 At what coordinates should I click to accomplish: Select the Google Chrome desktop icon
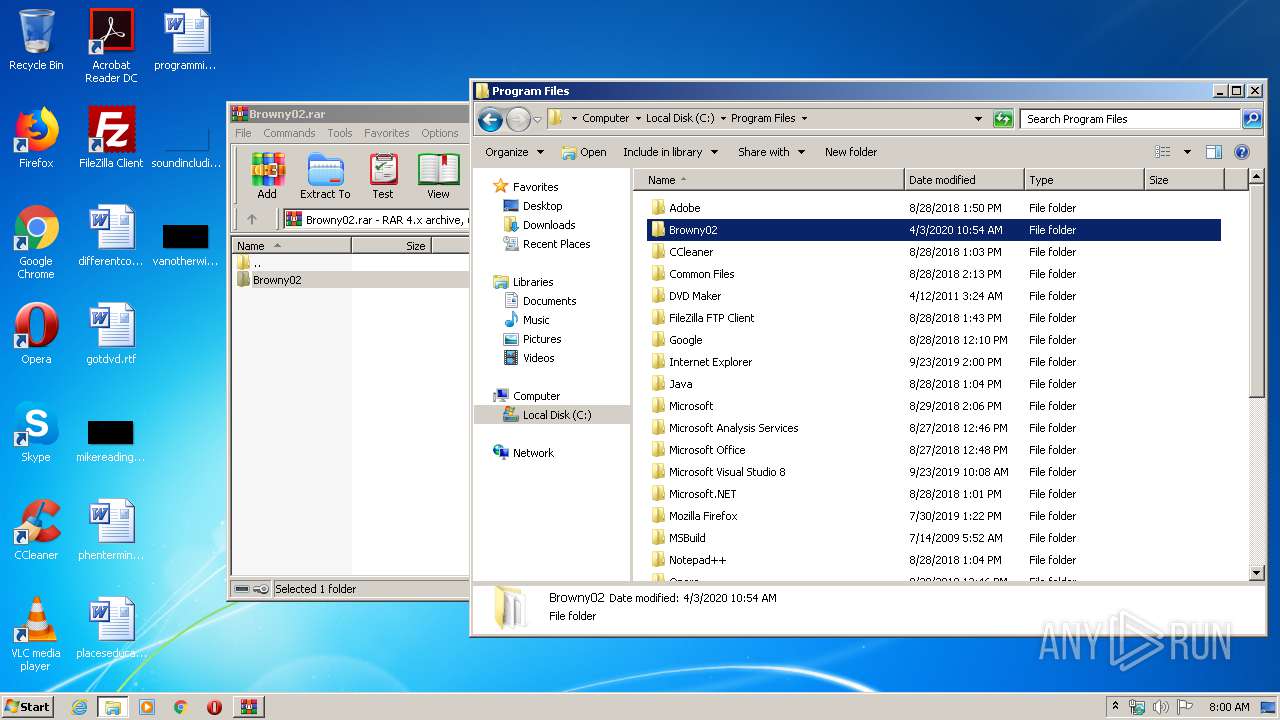36,242
